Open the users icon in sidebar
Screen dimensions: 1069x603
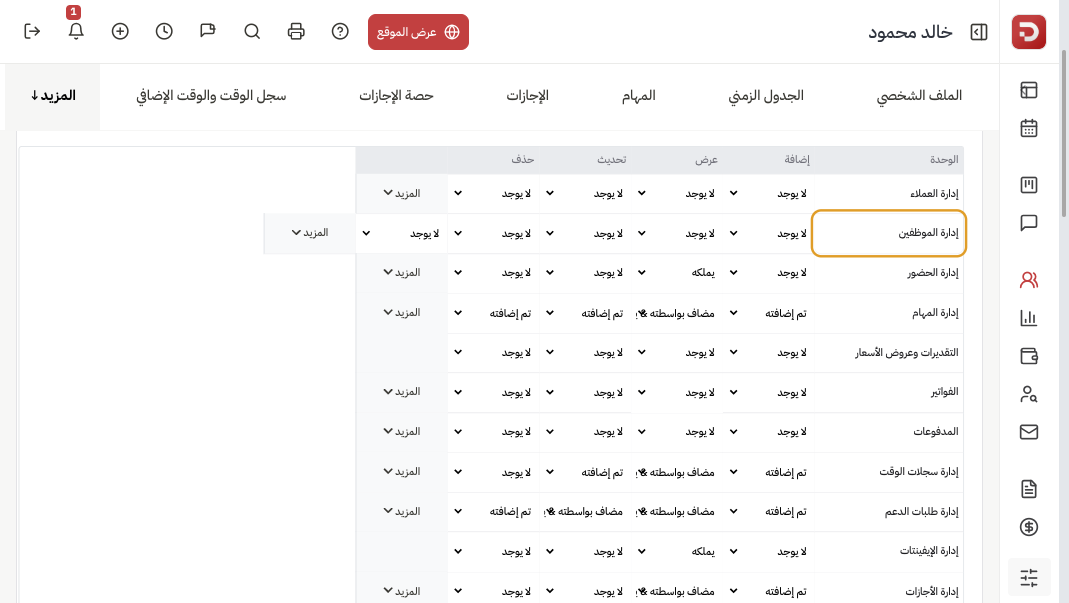coord(1028,280)
